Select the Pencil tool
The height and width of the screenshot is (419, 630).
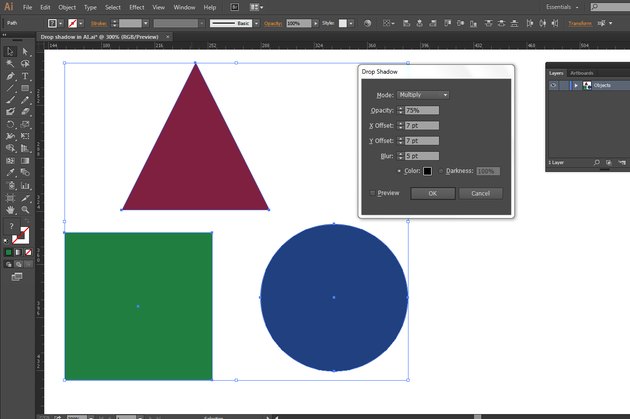[25, 100]
